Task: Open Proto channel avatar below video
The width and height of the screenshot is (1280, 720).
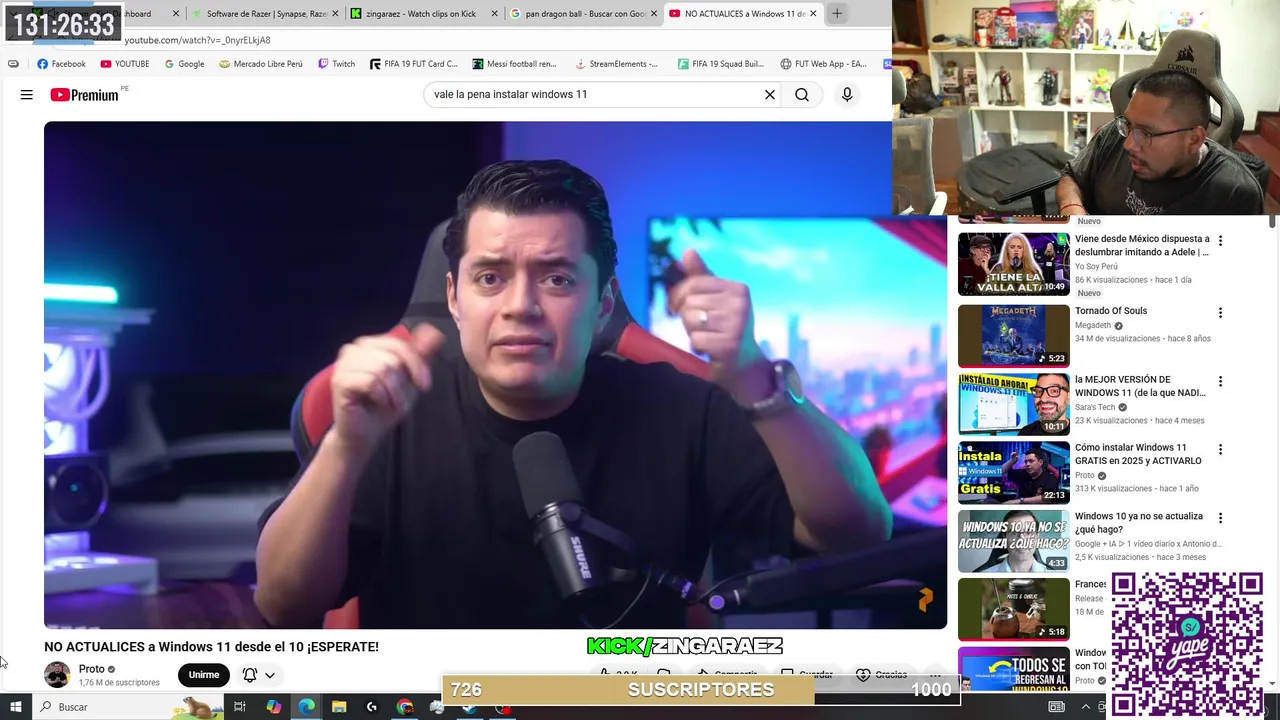Action: 57,675
